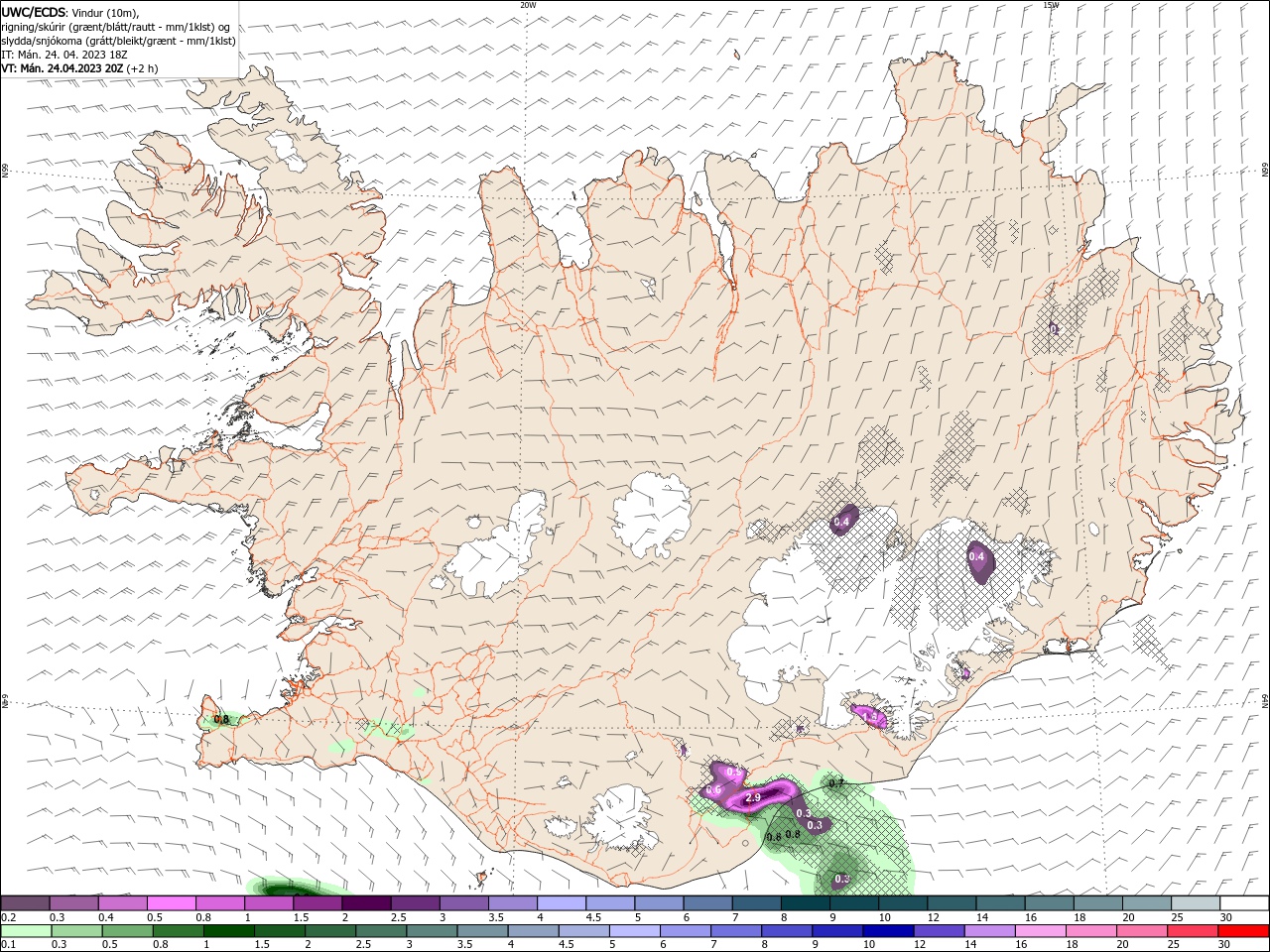Click the 20W longitude label
The image size is (1270, 952).
click(x=528, y=5)
